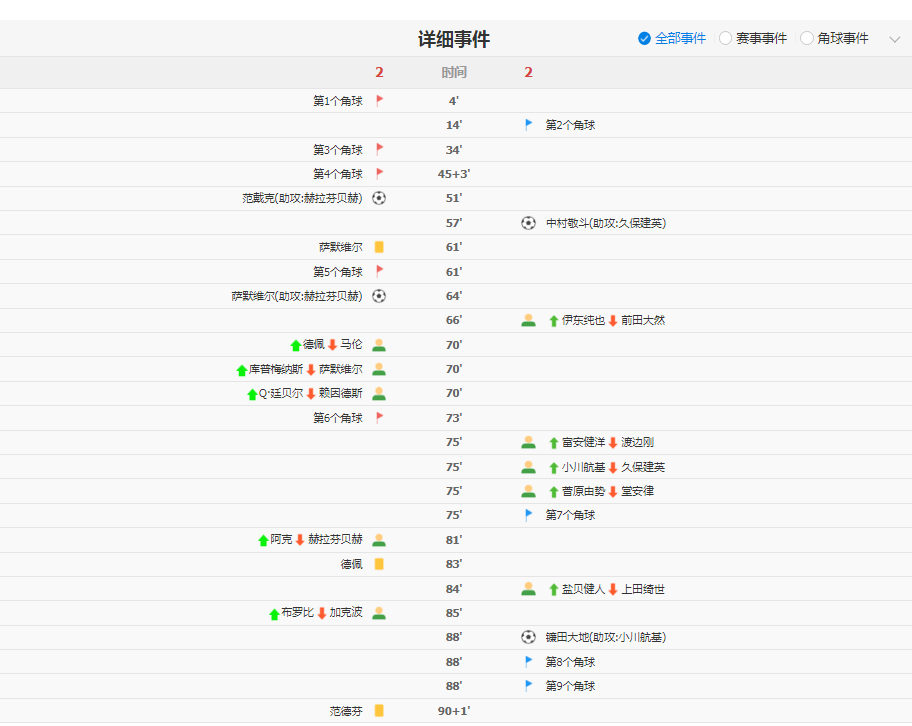912x726 pixels.
Task: Click the red flag at 45+3' 第4个角球
Action: [379, 173]
